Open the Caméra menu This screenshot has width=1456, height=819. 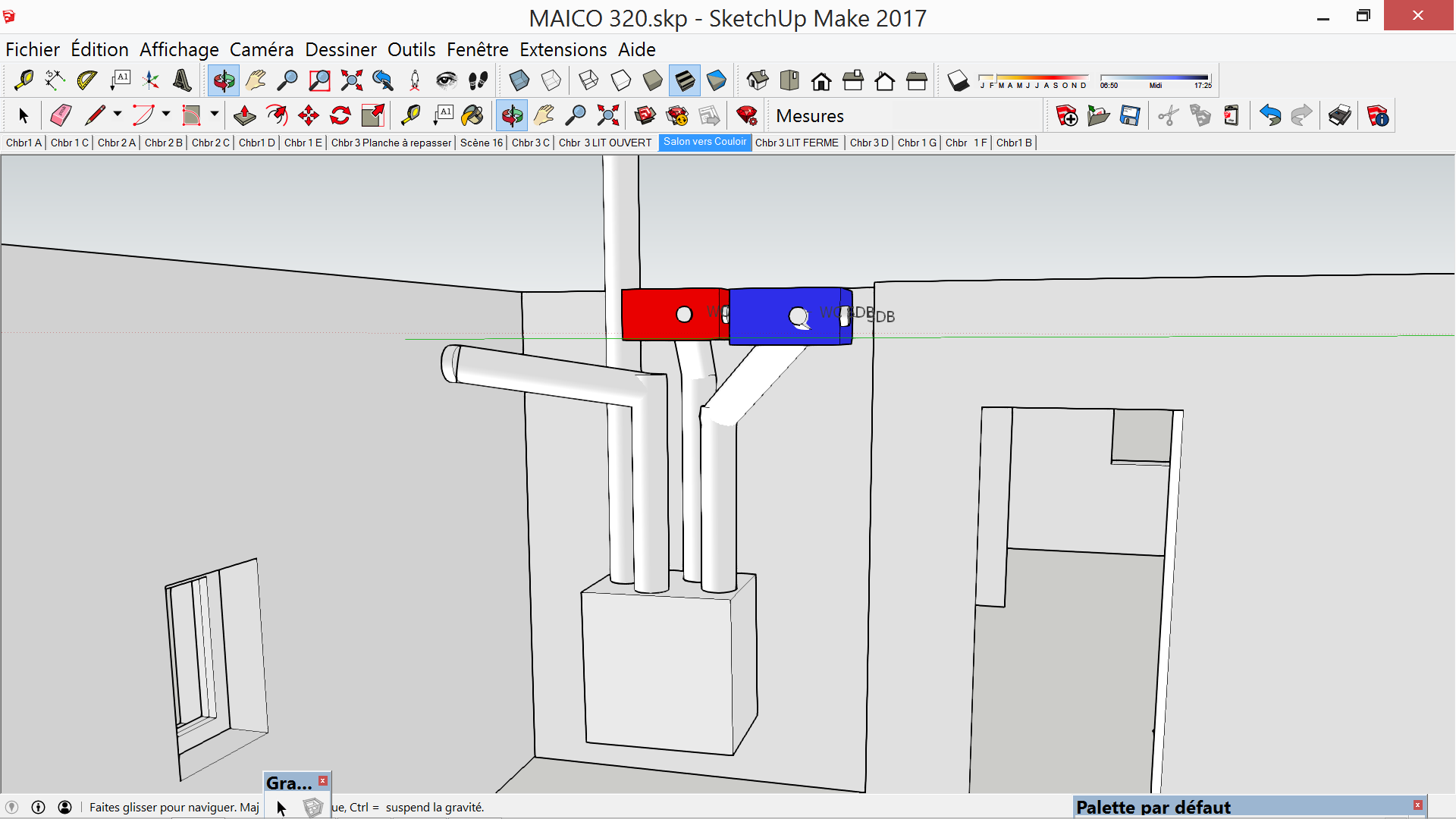coord(261,50)
